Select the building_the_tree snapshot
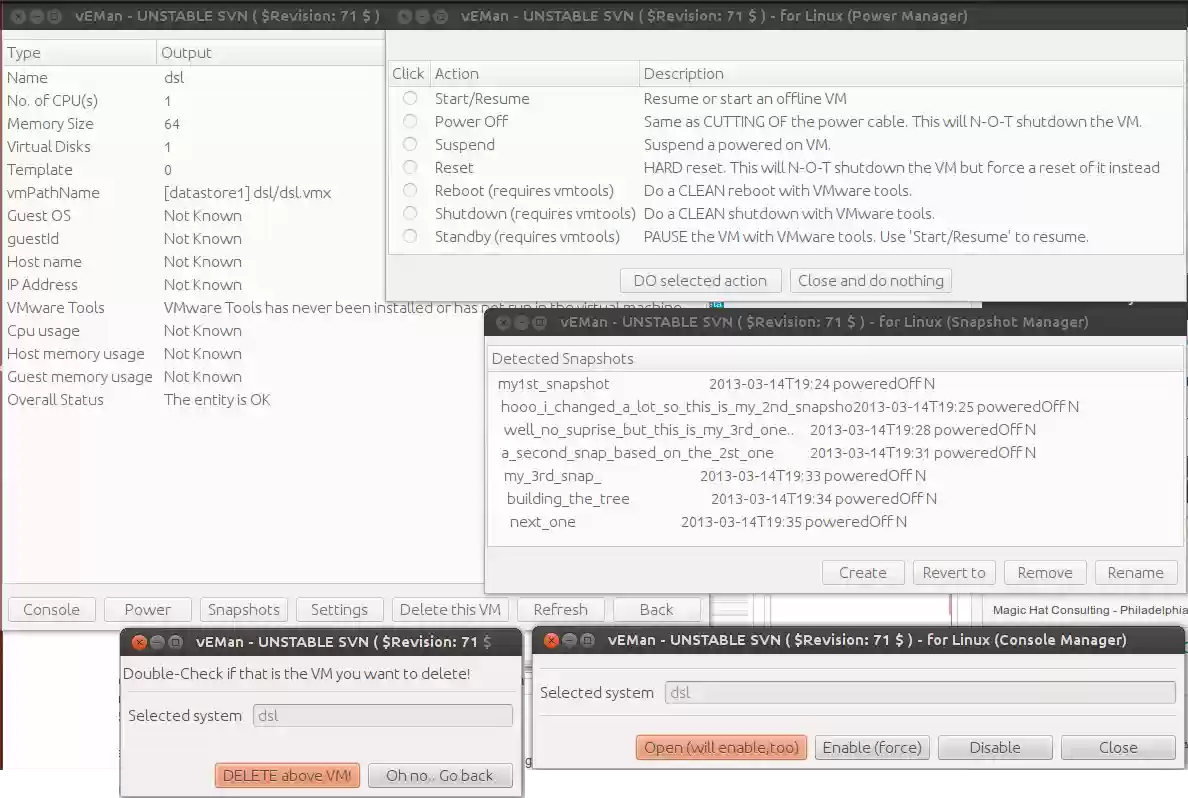 click(x=568, y=498)
